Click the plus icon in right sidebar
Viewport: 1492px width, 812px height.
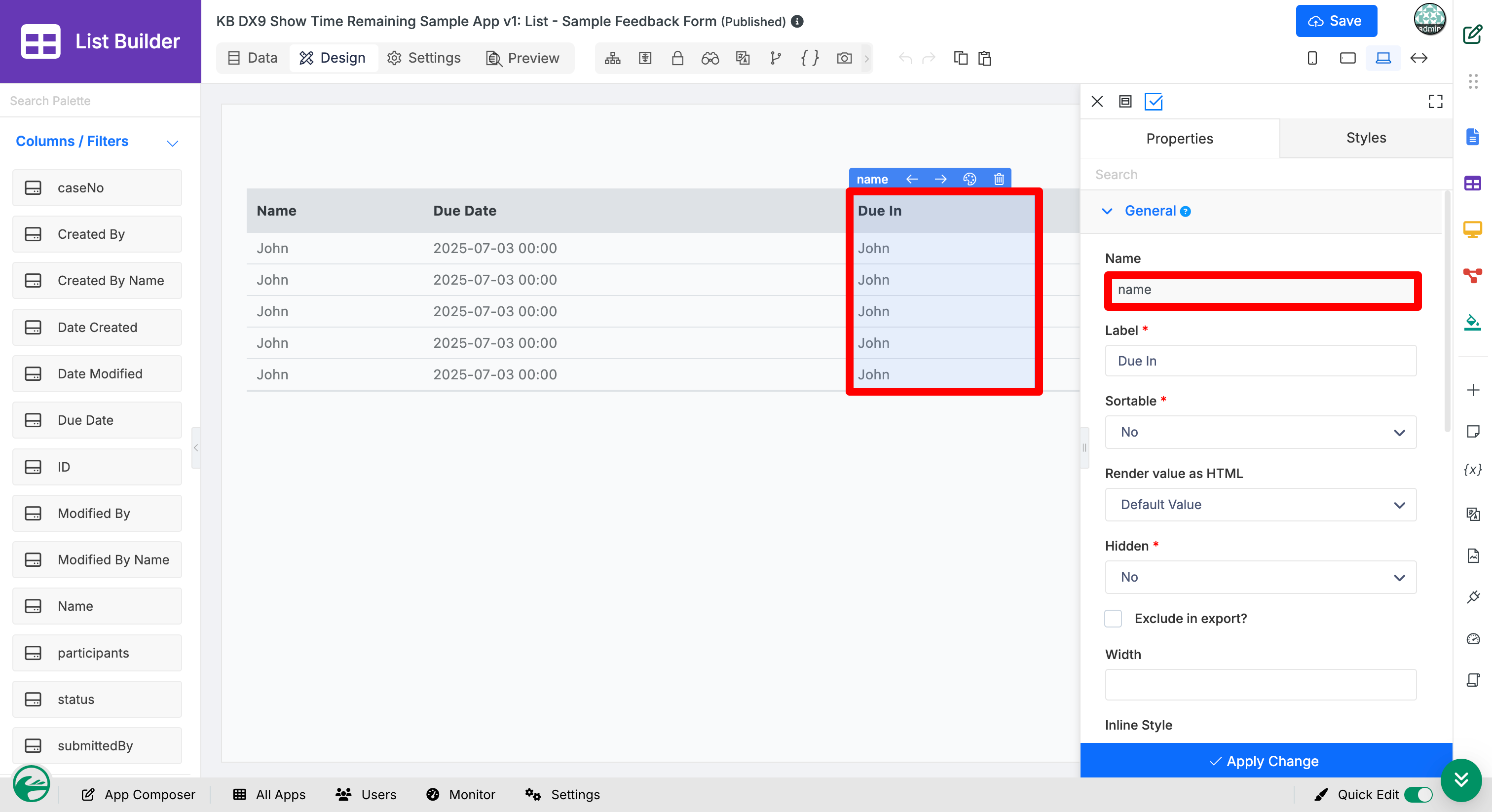pyautogui.click(x=1473, y=390)
